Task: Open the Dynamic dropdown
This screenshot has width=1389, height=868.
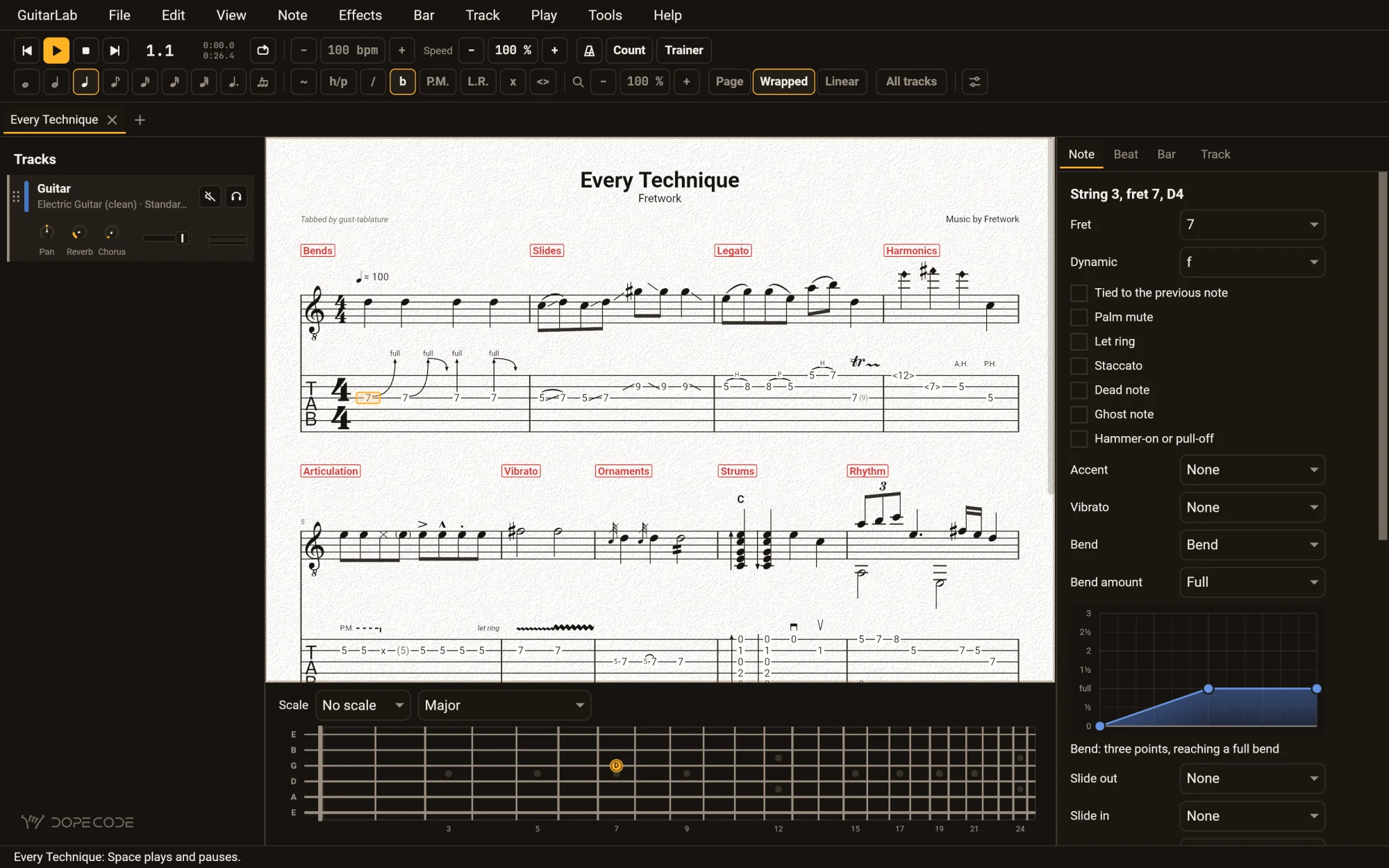Action: pyautogui.click(x=1252, y=262)
